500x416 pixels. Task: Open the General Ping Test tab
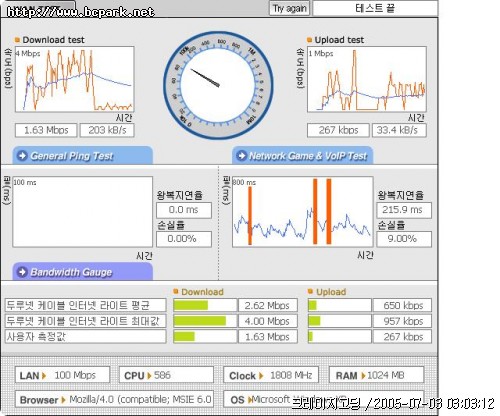point(83,155)
